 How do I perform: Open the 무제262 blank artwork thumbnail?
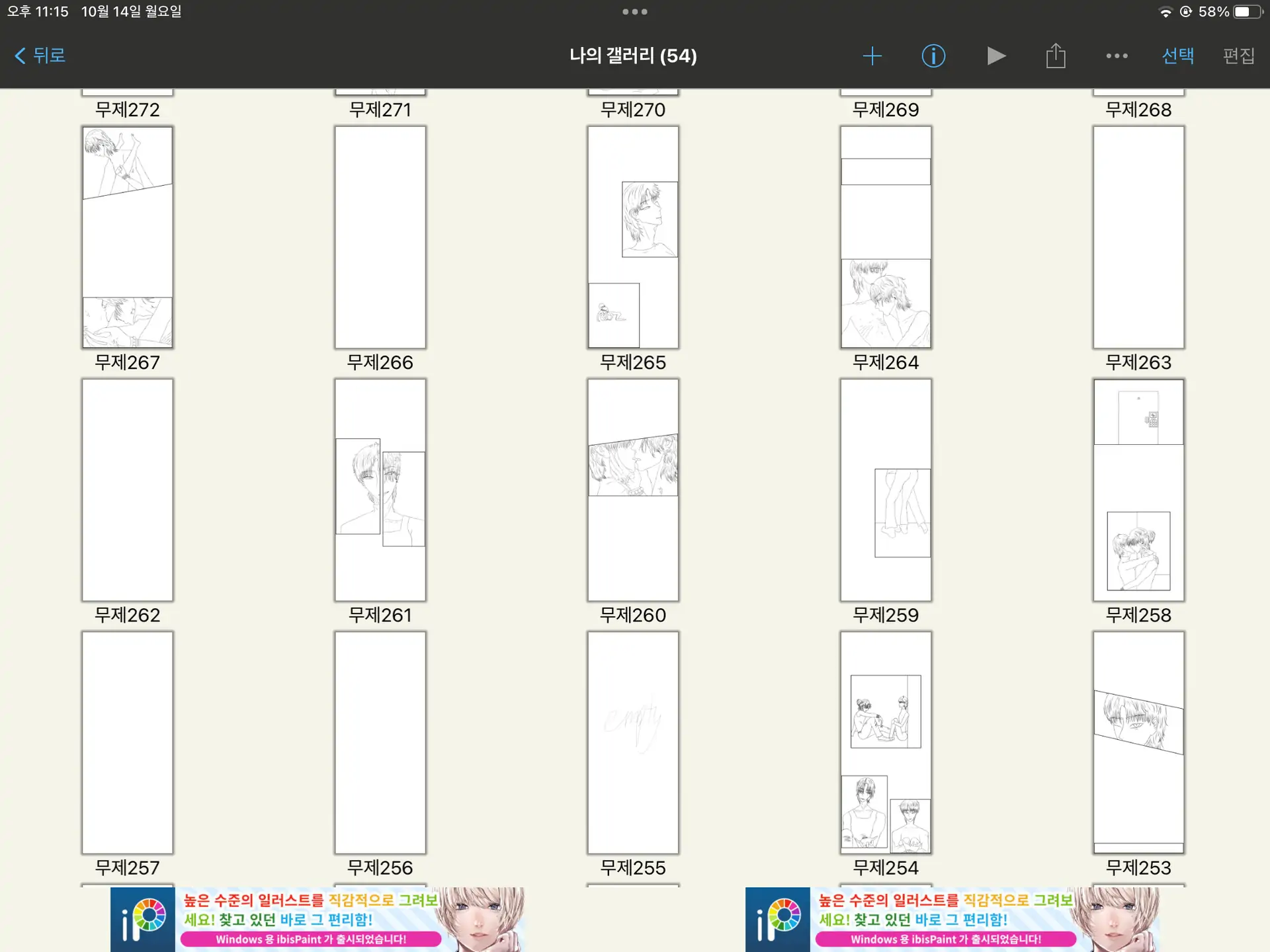(x=128, y=490)
